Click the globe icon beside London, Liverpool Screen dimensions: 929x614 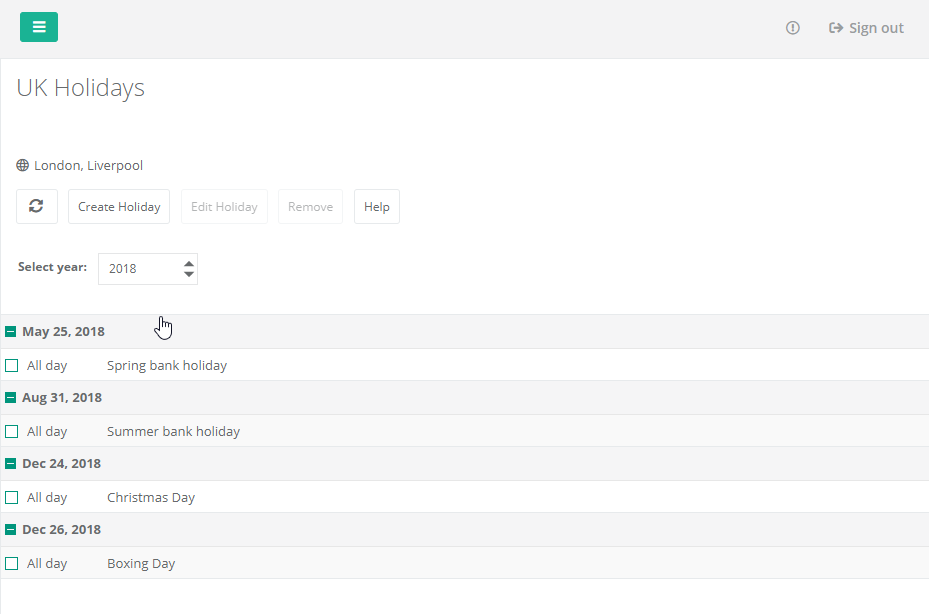coord(23,166)
